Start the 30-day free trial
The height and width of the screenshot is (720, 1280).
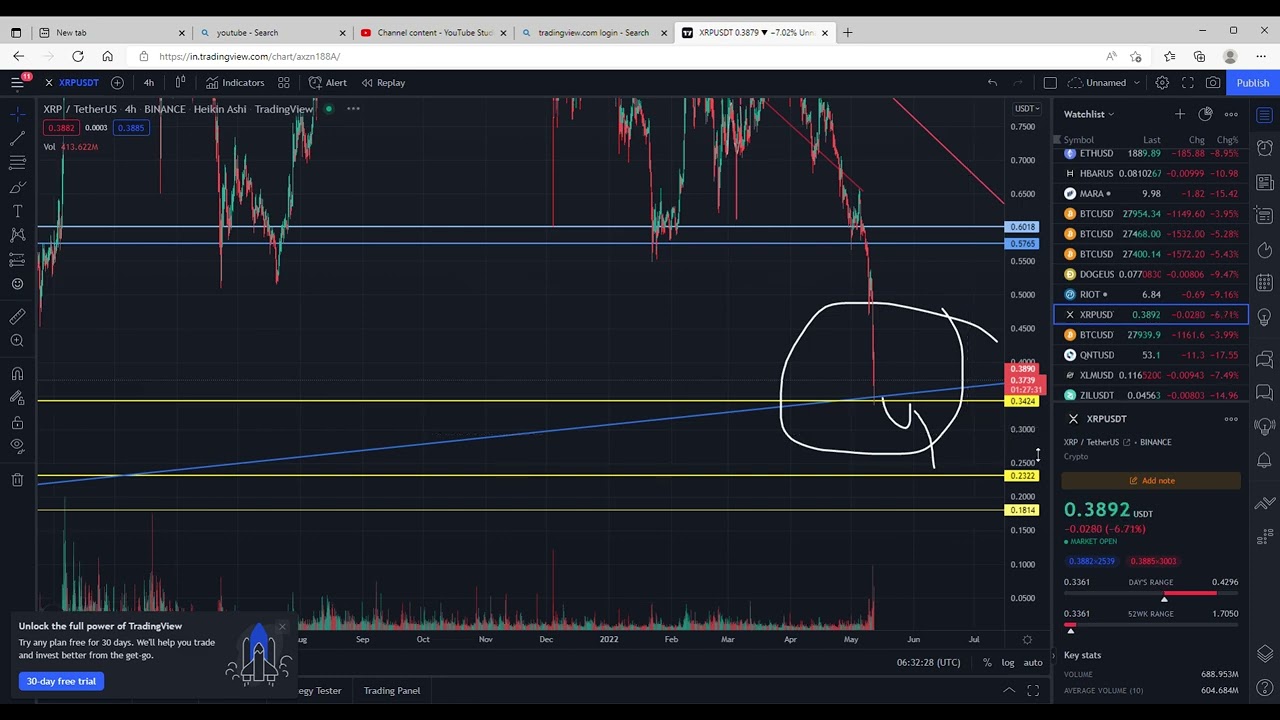click(61, 681)
